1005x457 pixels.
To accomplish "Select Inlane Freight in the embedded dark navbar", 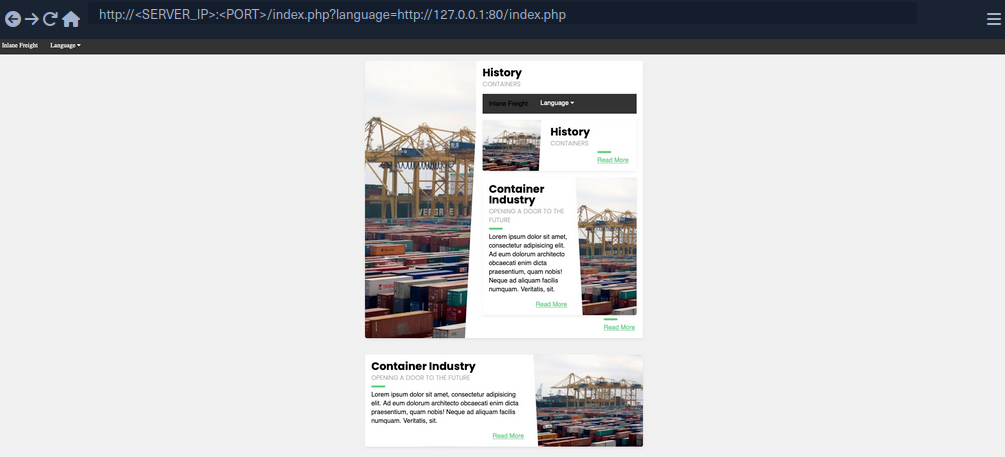I will click(508, 103).
